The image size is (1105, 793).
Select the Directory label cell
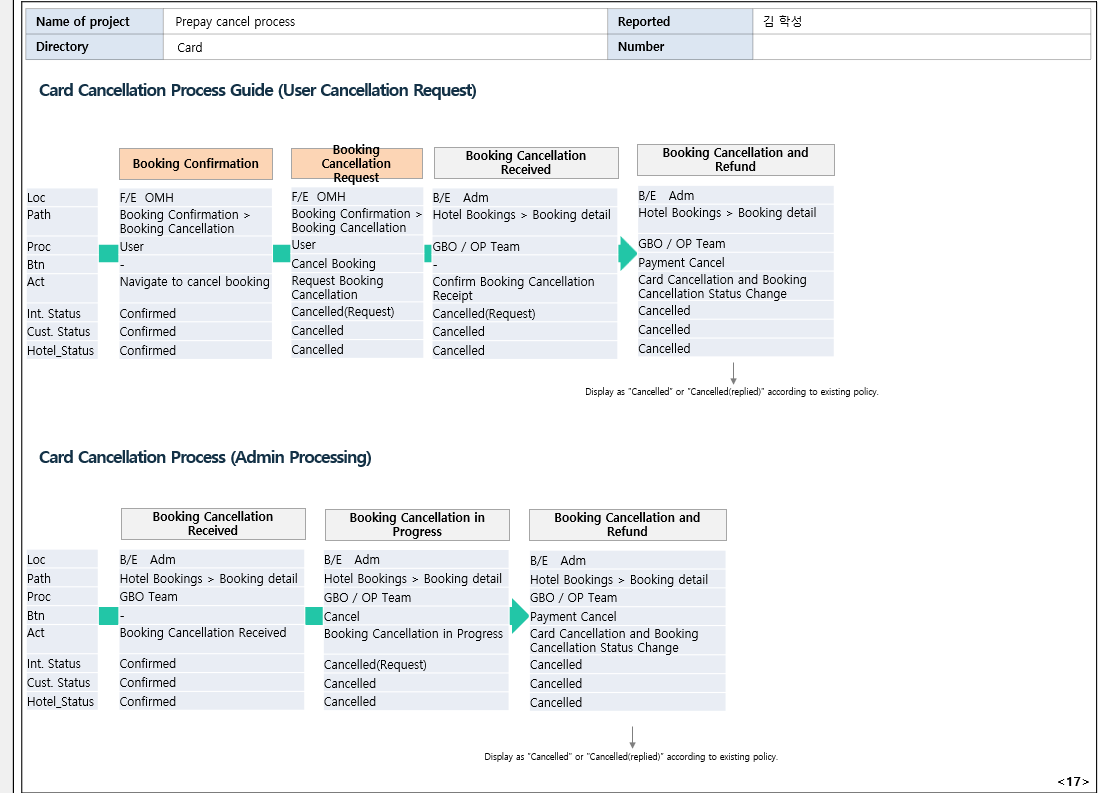[95, 47]
